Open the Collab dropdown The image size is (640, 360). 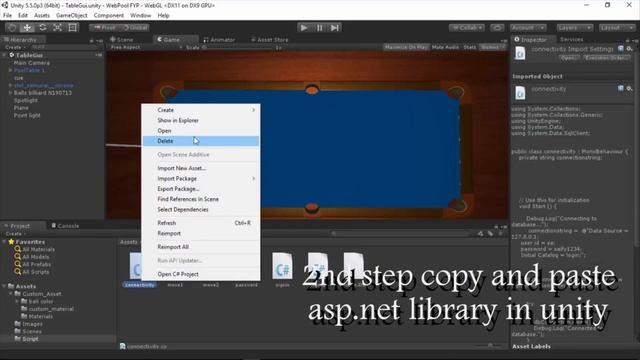click(467, 28)
